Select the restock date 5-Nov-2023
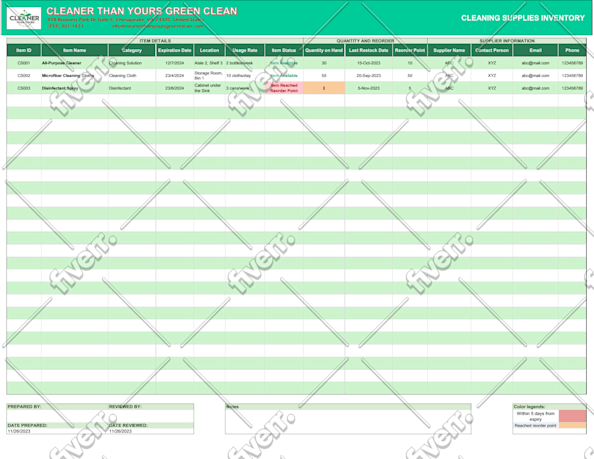This screenshot has width=594, height=459. (x=369, y=88)
